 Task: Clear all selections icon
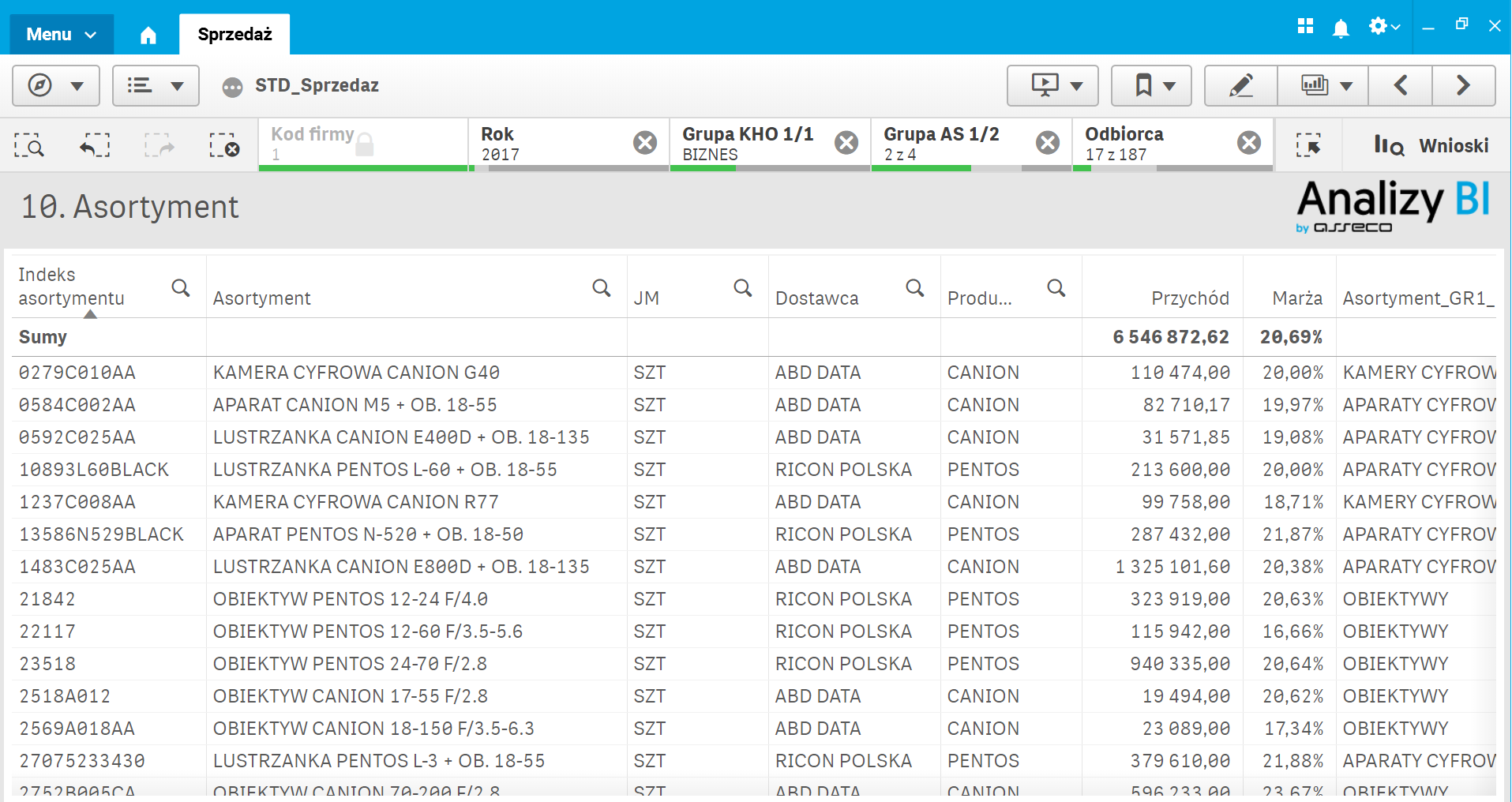coord(224,145)
